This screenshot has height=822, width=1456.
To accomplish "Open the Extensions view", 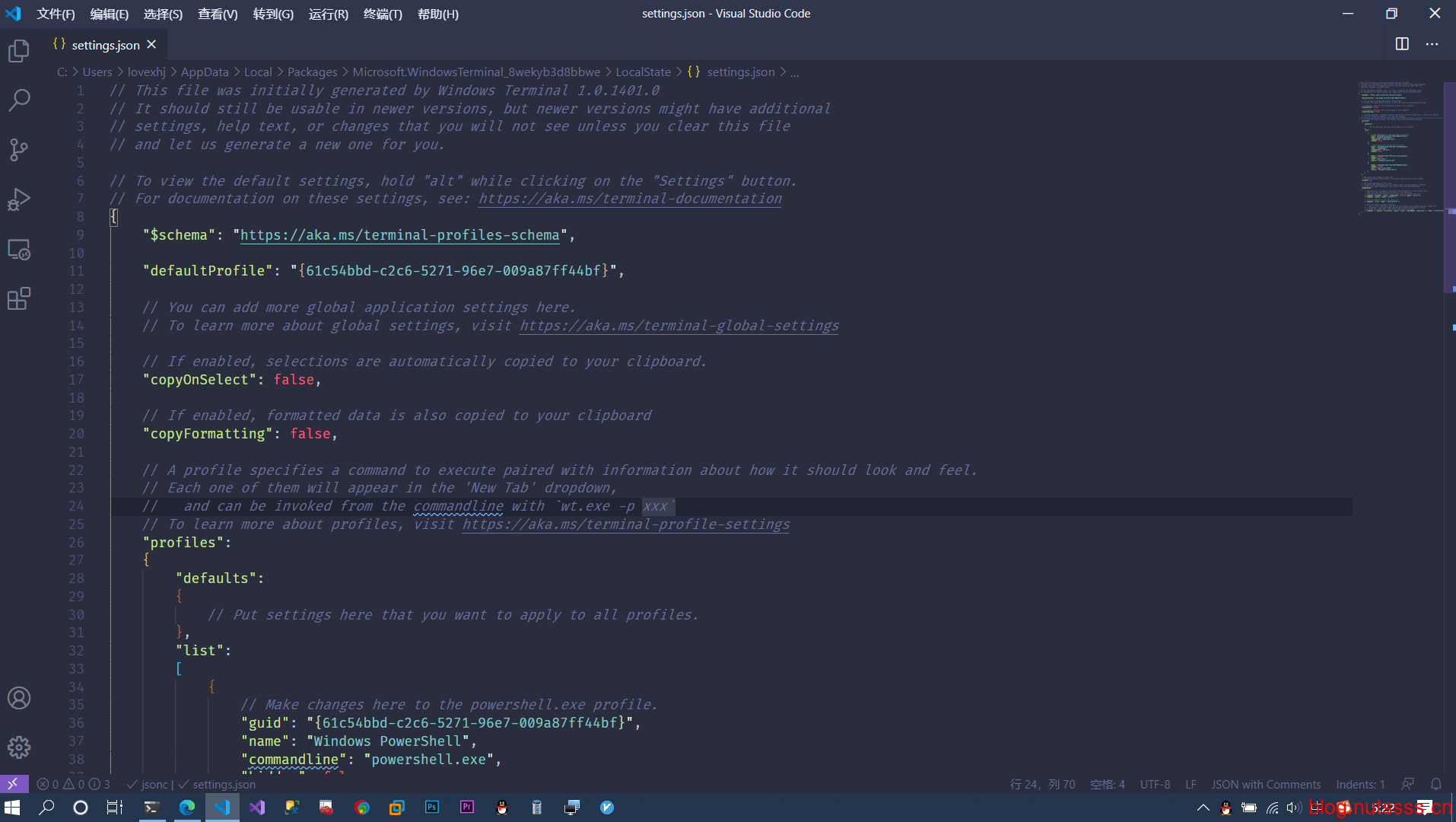I will click(19, 299).
